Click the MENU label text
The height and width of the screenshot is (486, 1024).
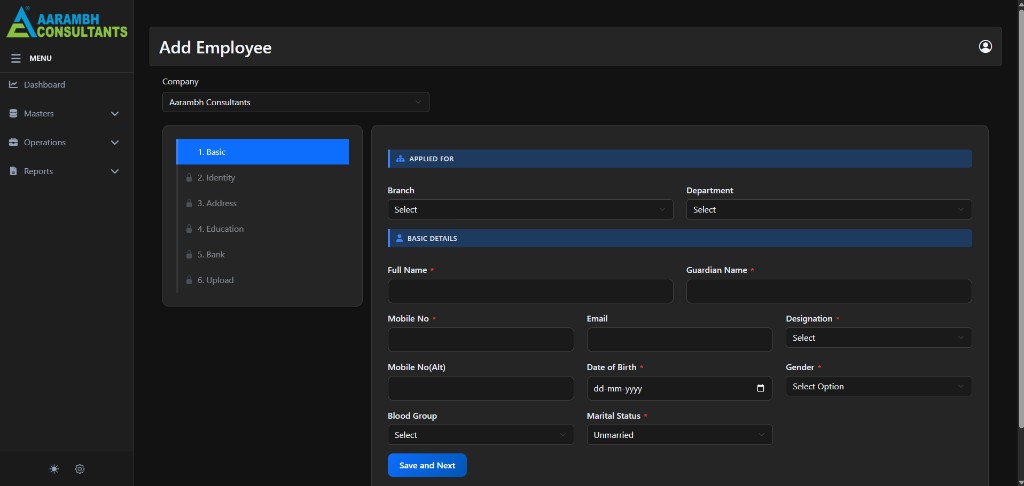pos(40,59)
